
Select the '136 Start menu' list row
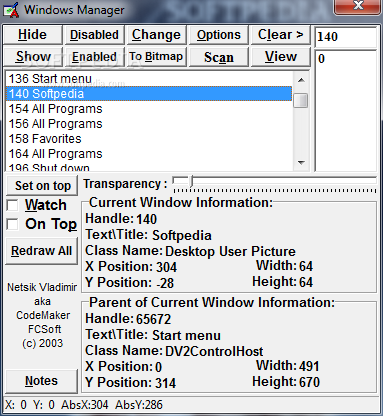[149, 79]
